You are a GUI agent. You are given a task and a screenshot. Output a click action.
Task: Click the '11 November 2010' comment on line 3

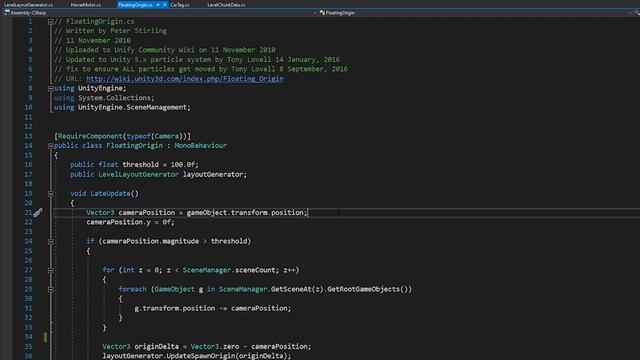point(98,40)
